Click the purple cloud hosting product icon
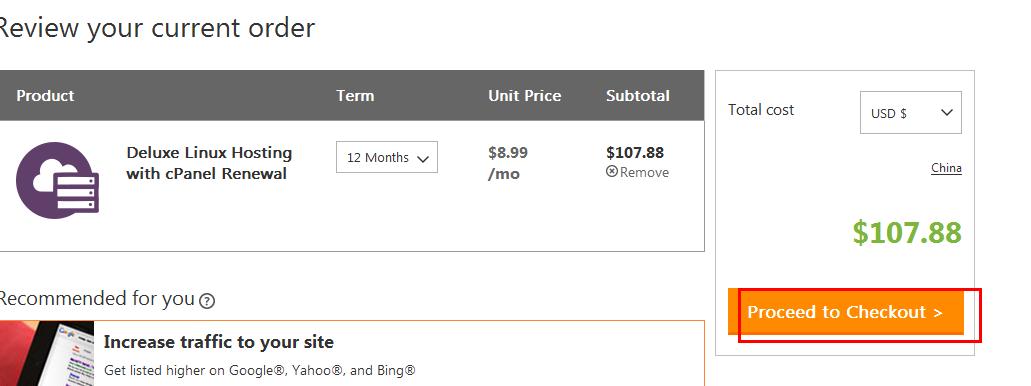The width and height of the screenshot is (1031, 386). (x=57, y=180)
